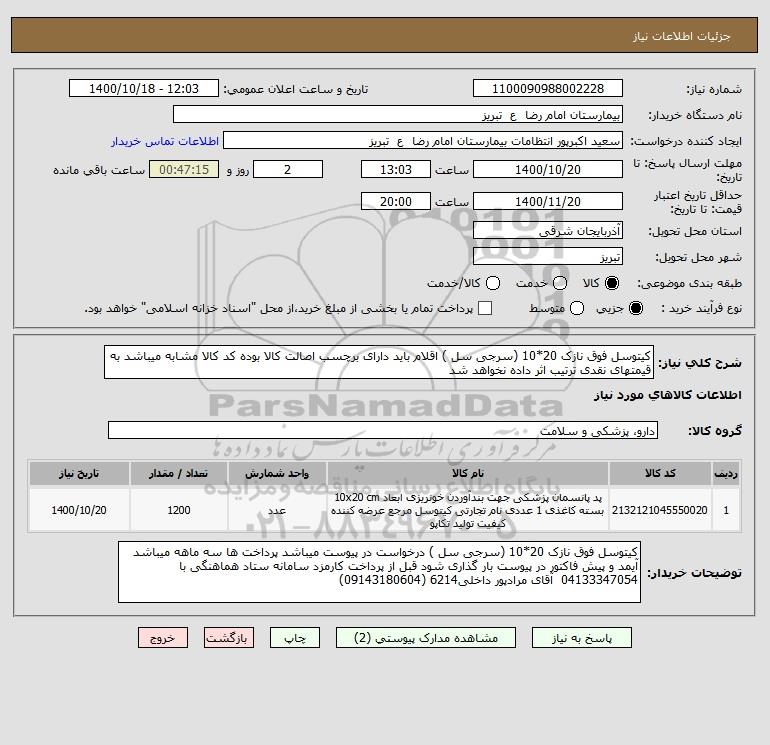Image resolution: width=770 pixels, height=745 pixels.
Task: Click the countdown timer 00:47:15
Action: coord(184,169)
